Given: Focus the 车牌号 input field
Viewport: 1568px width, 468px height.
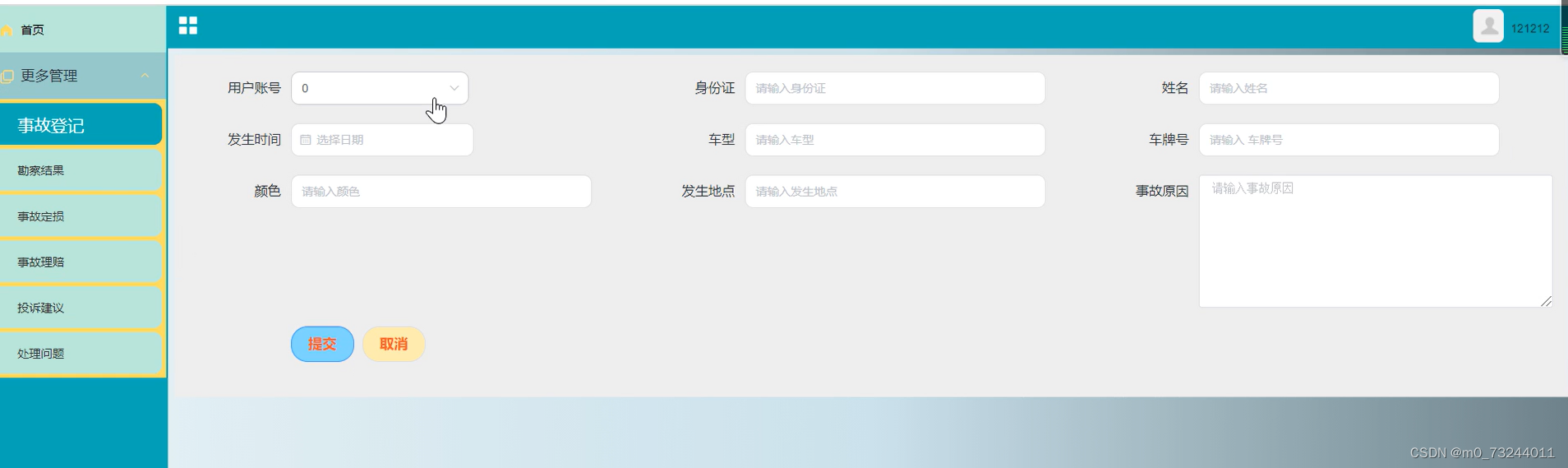Looking at the screenshot, I should (x=1349, y=140).
